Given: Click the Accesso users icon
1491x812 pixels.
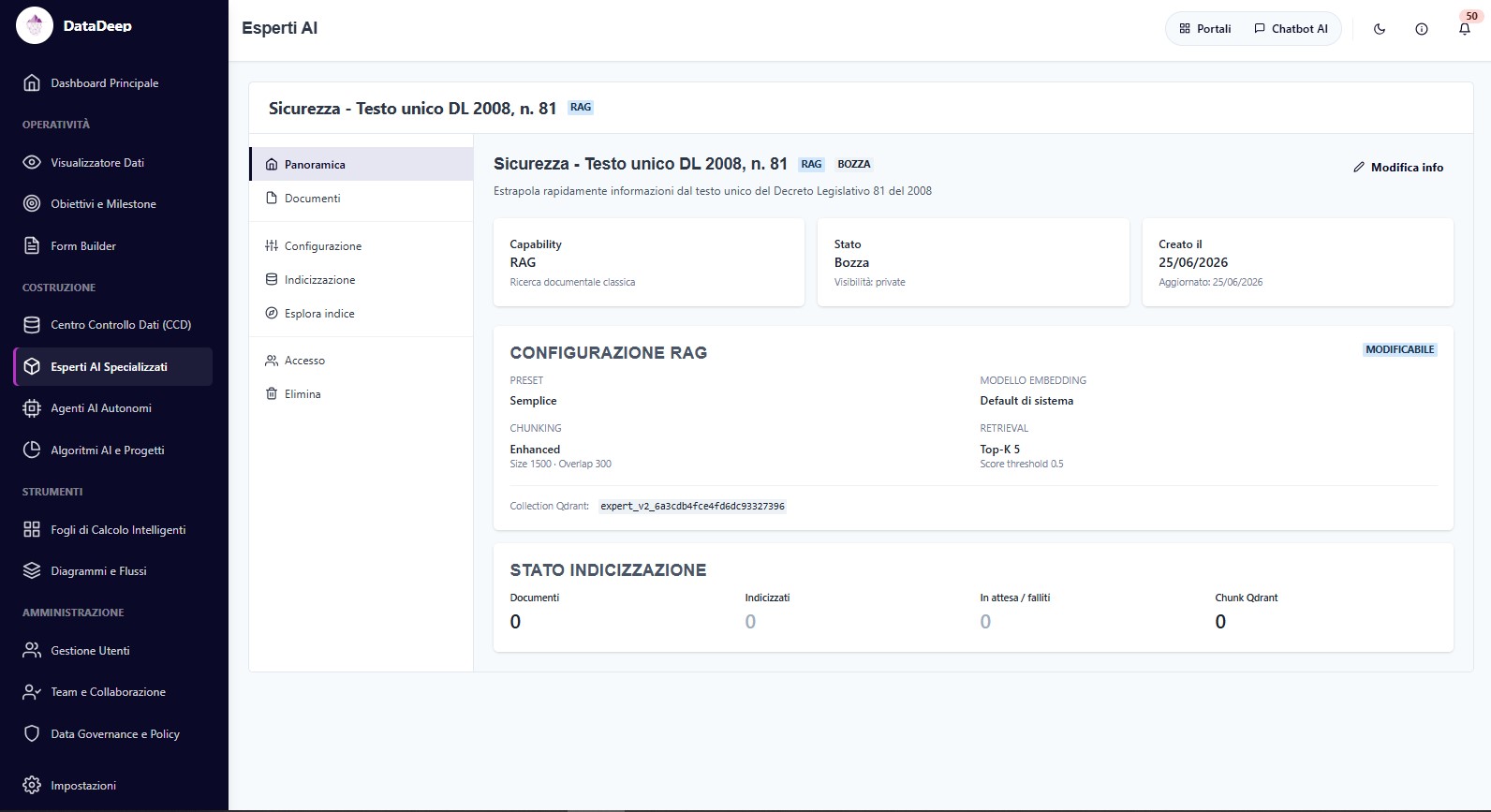Looking at the screenshot, I should click(272, 360).
